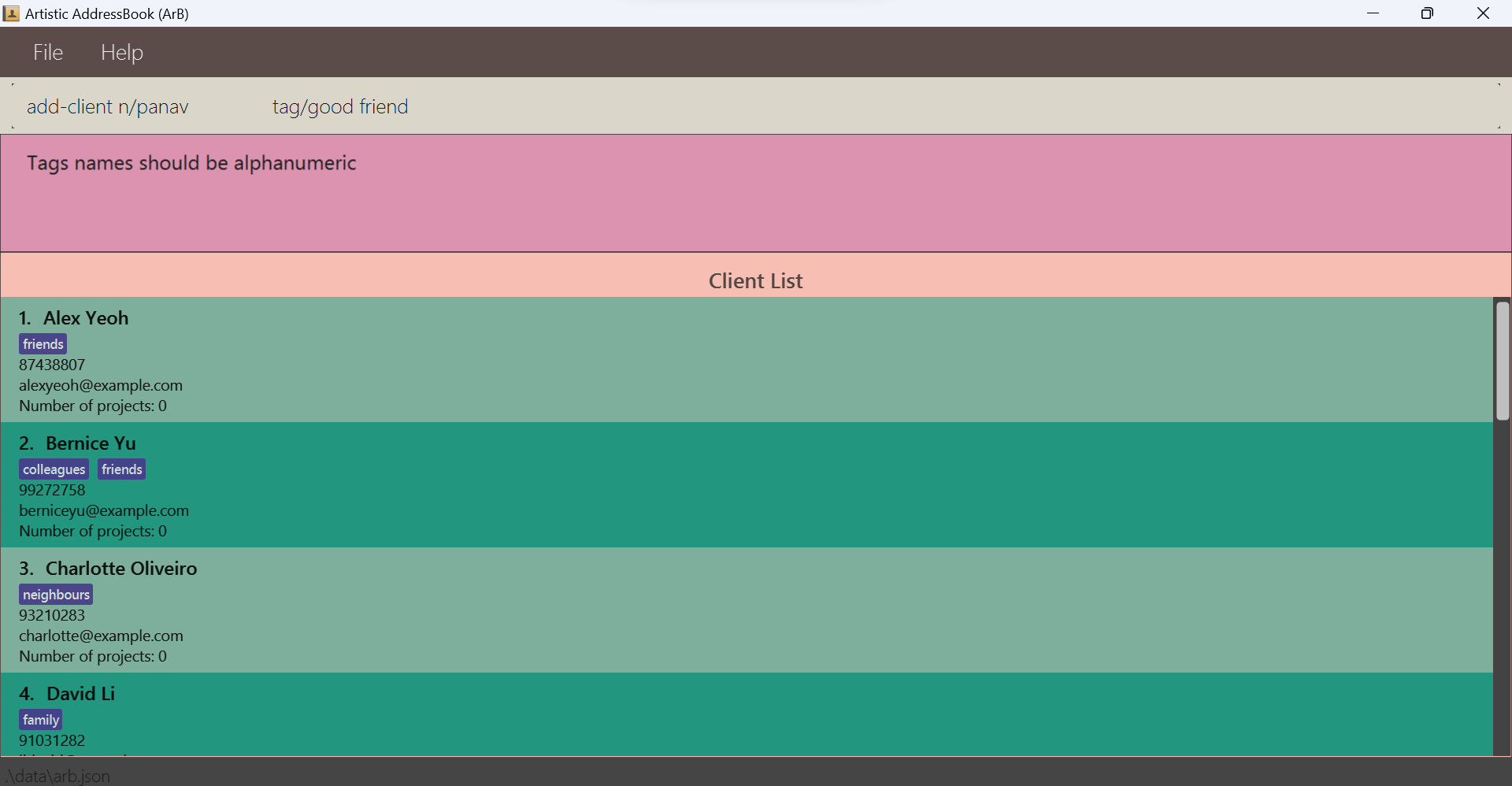Click 'Number of projects: 0' under Charlotte Oliveiro
This screenshot has width=1512, height=786.
click(93, 656)
